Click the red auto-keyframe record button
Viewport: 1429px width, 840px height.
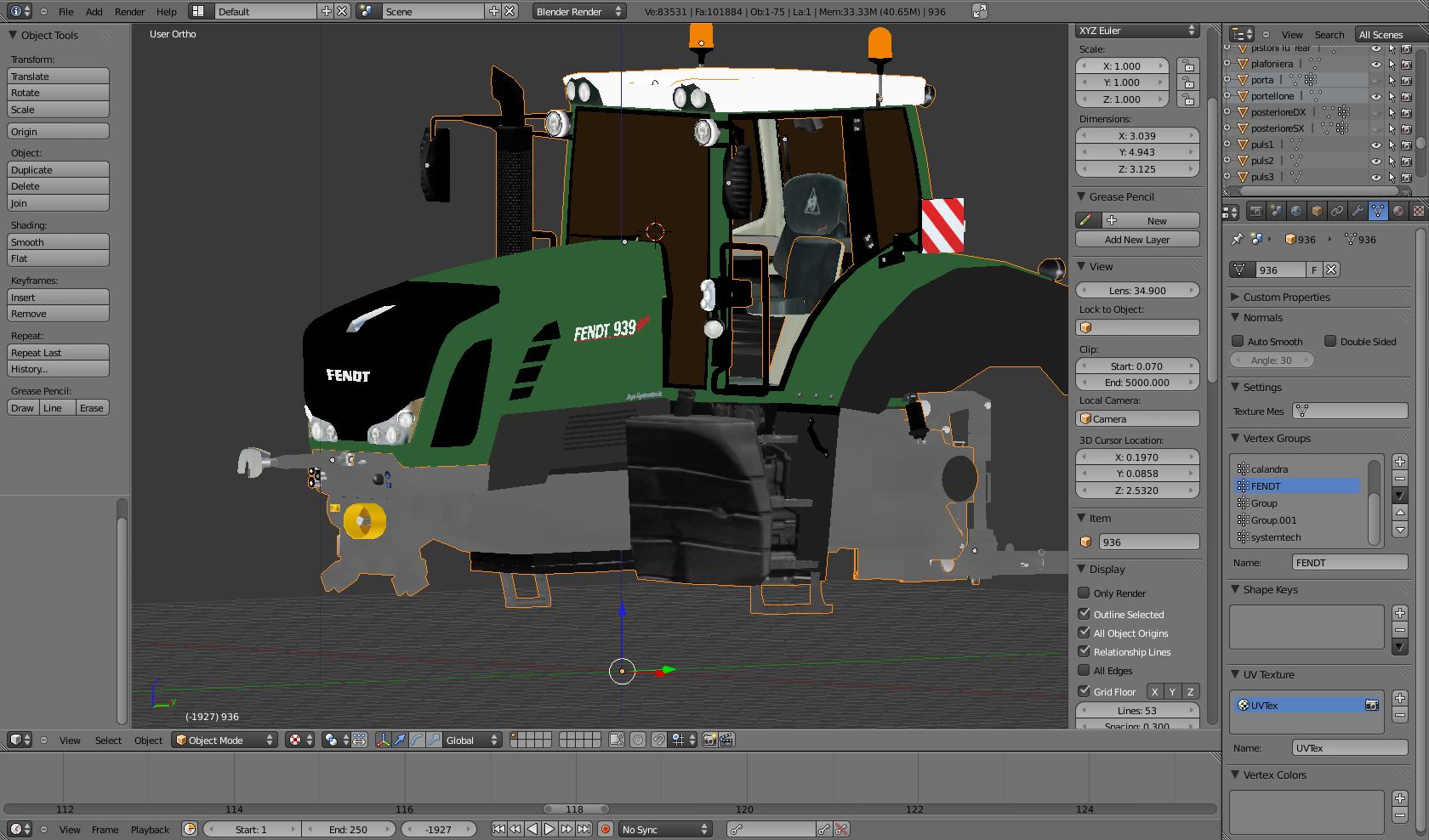(606, 829)
